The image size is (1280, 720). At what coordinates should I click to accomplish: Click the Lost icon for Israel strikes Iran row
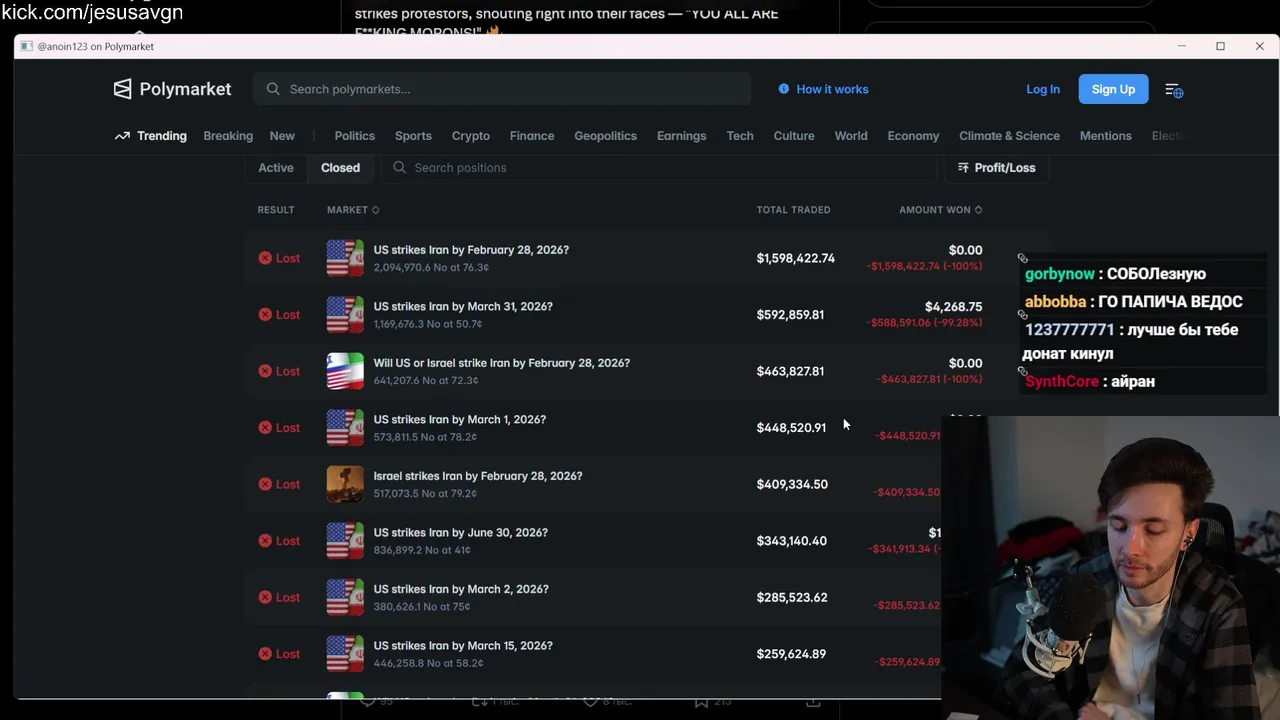(265, 484)
